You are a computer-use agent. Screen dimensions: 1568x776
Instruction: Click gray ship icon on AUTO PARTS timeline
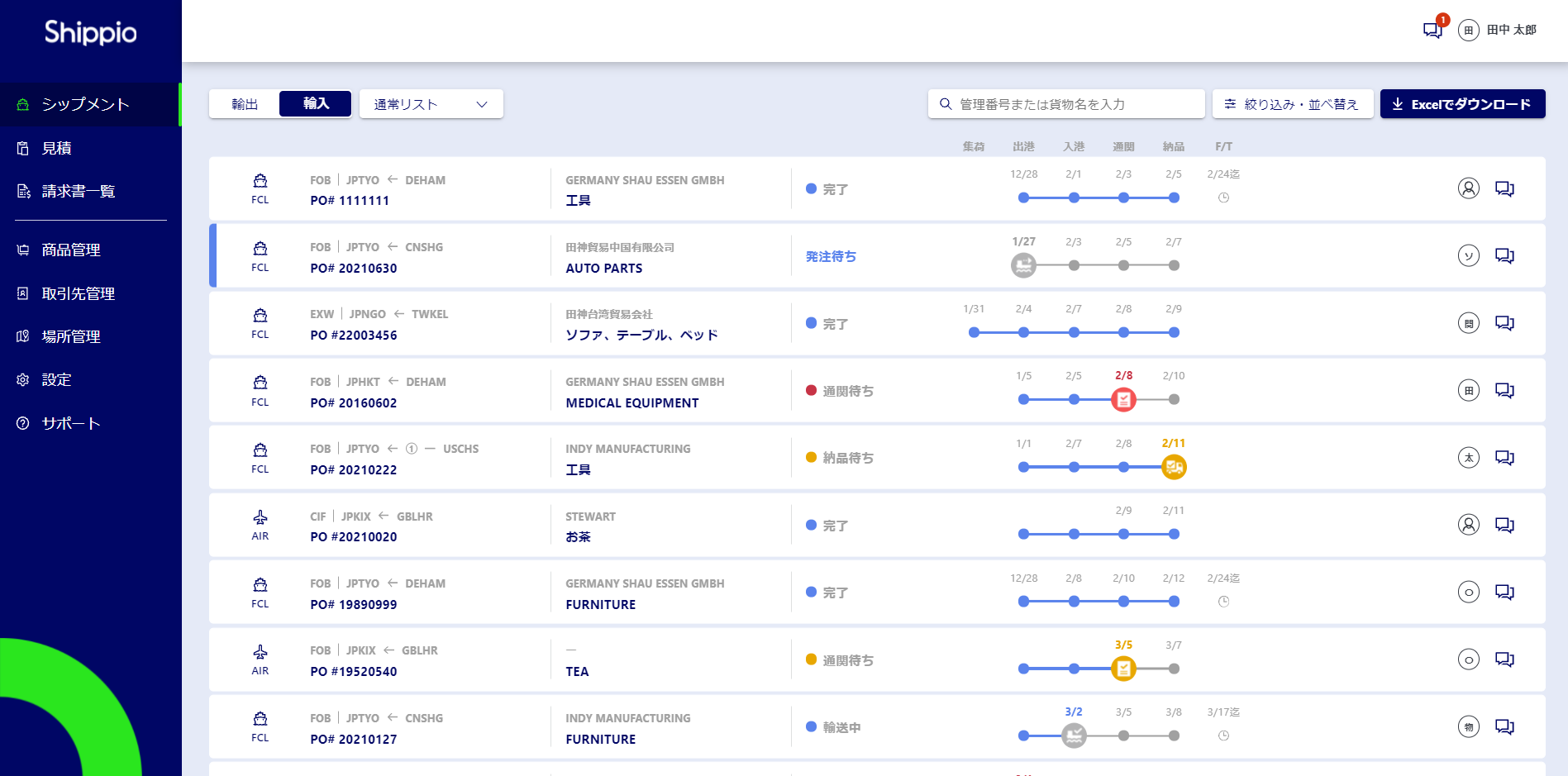1023,265
